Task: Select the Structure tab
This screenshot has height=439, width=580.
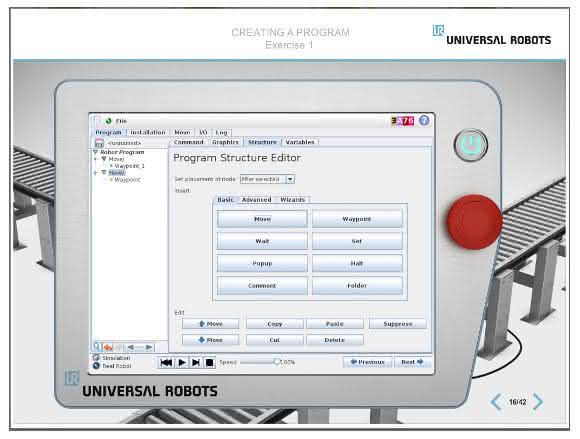Action: tap(262, 142)
